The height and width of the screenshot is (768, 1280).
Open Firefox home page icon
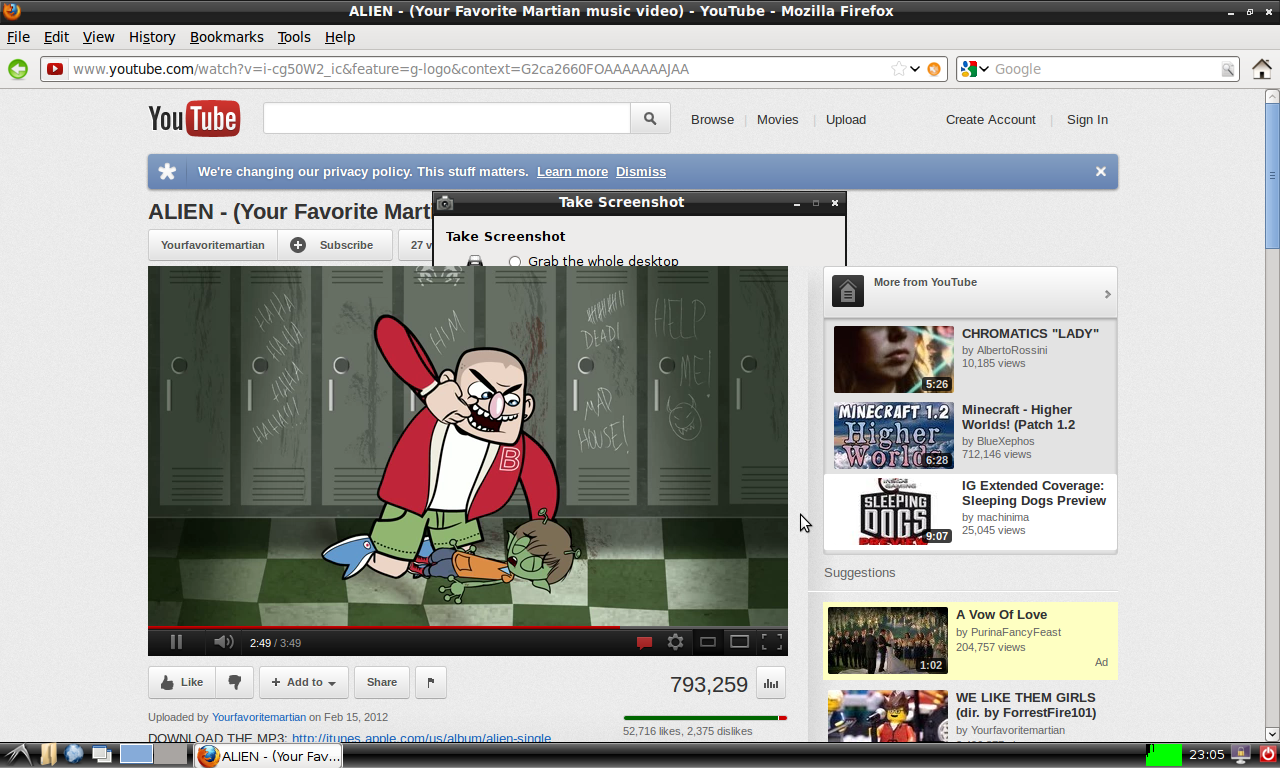pos(1262,68)
